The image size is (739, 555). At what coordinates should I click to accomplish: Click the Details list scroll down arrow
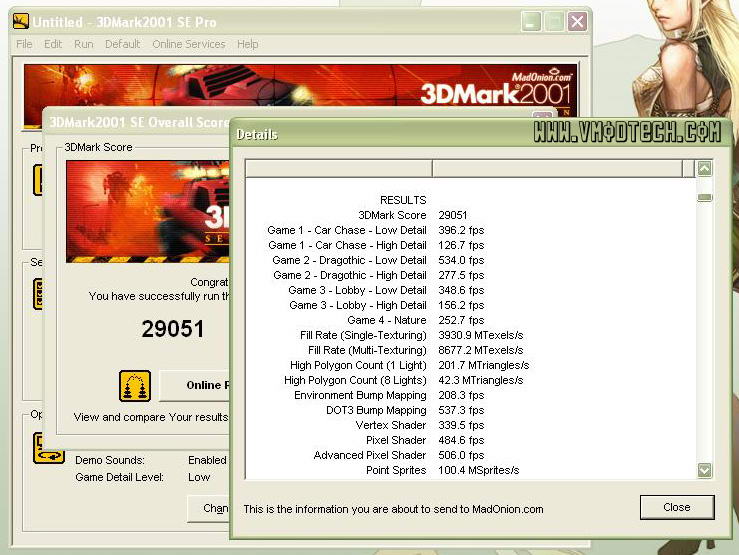705,470
